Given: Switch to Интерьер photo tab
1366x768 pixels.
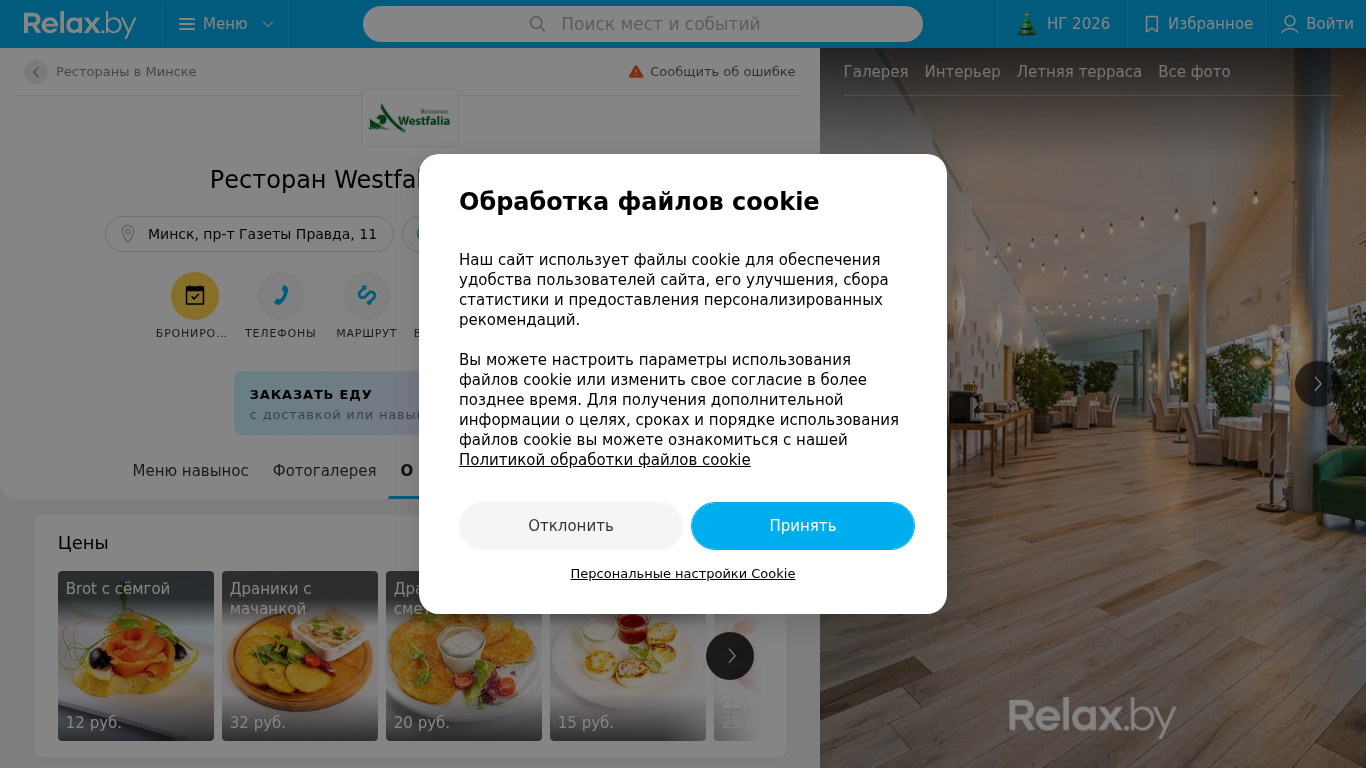Looking at the screenshot, I should [962, 72].
